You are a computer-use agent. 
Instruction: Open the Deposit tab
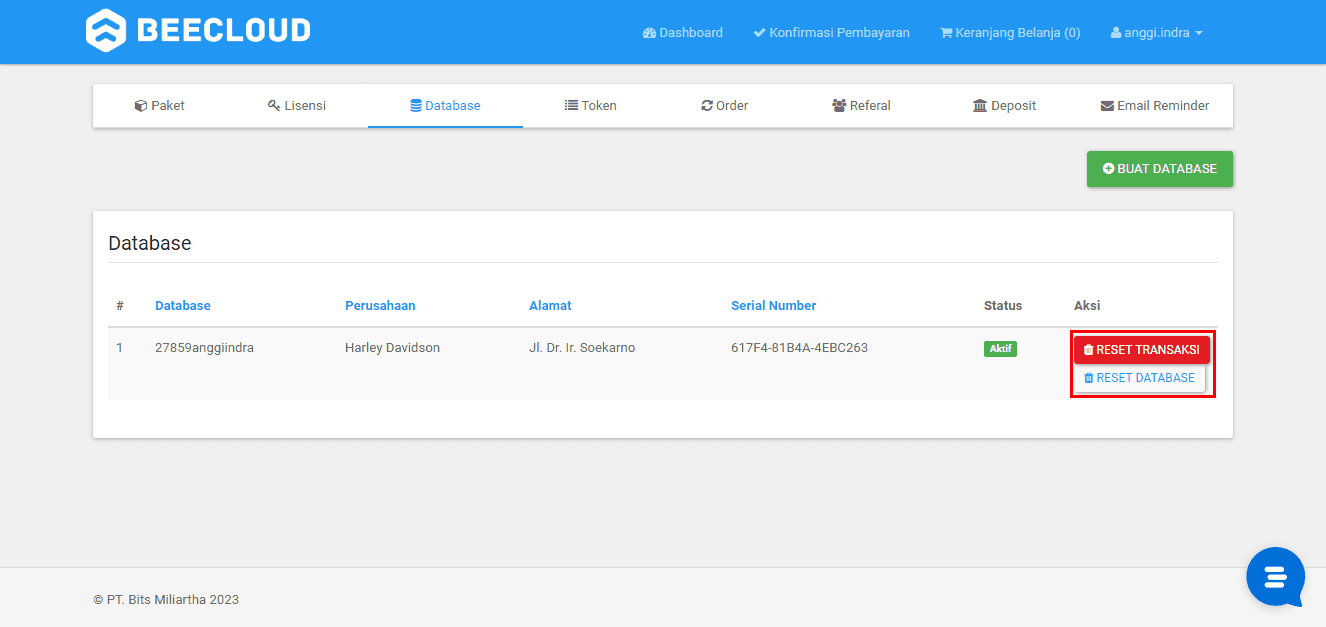click(x=1004, y=105)
